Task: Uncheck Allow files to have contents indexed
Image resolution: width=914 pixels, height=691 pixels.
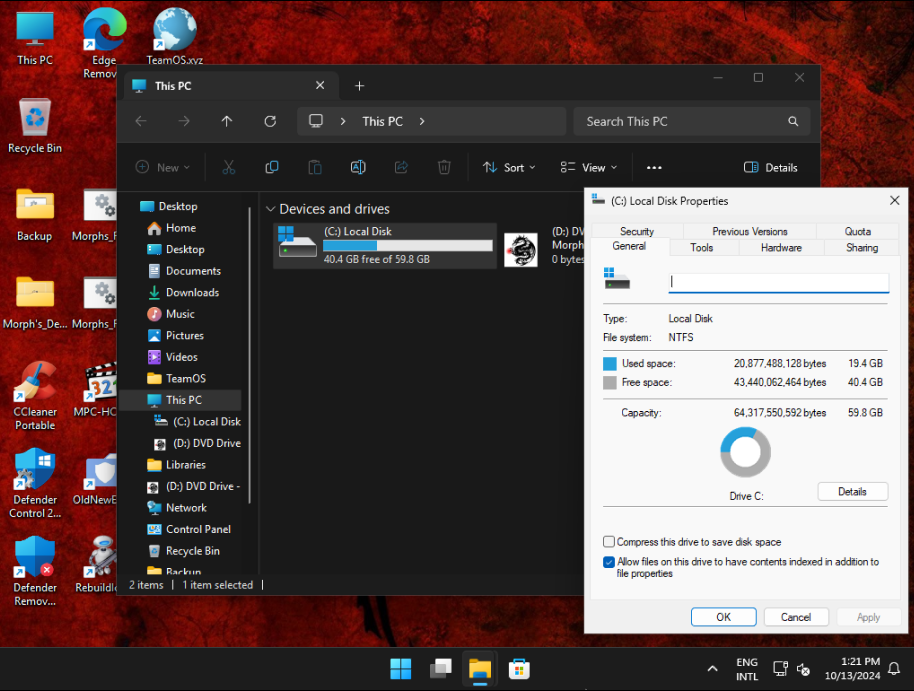Action: [x=609, y=562]
